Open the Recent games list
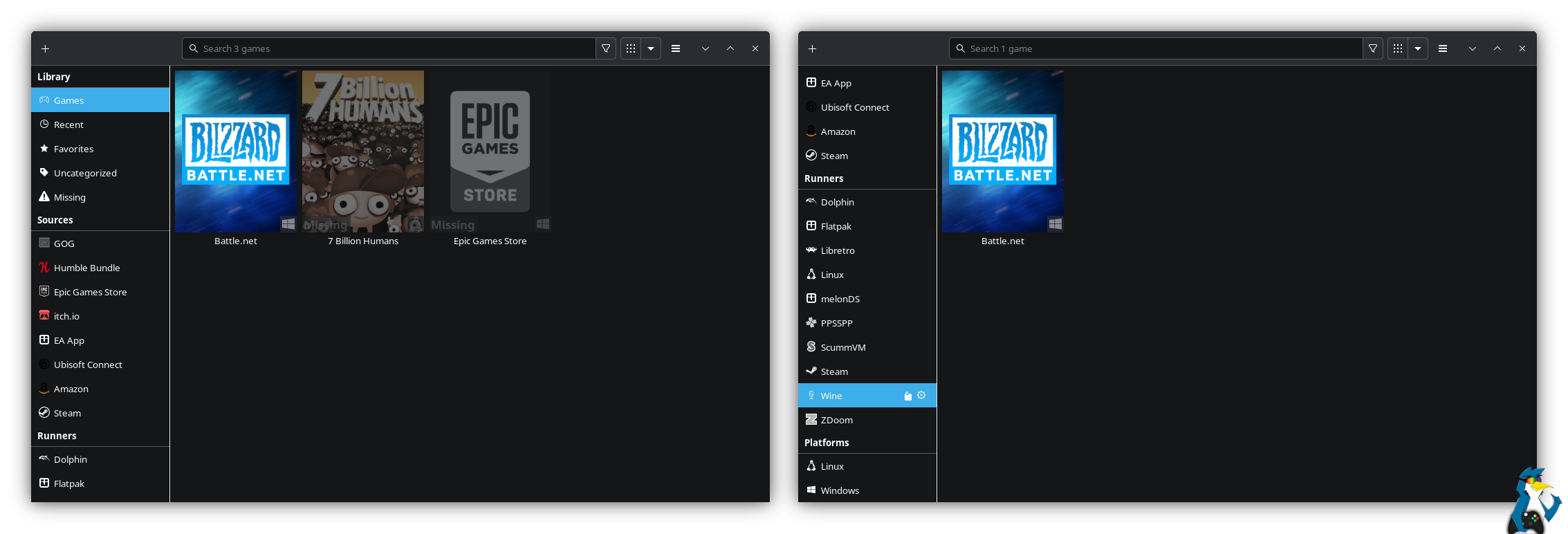 click(68, 125)
